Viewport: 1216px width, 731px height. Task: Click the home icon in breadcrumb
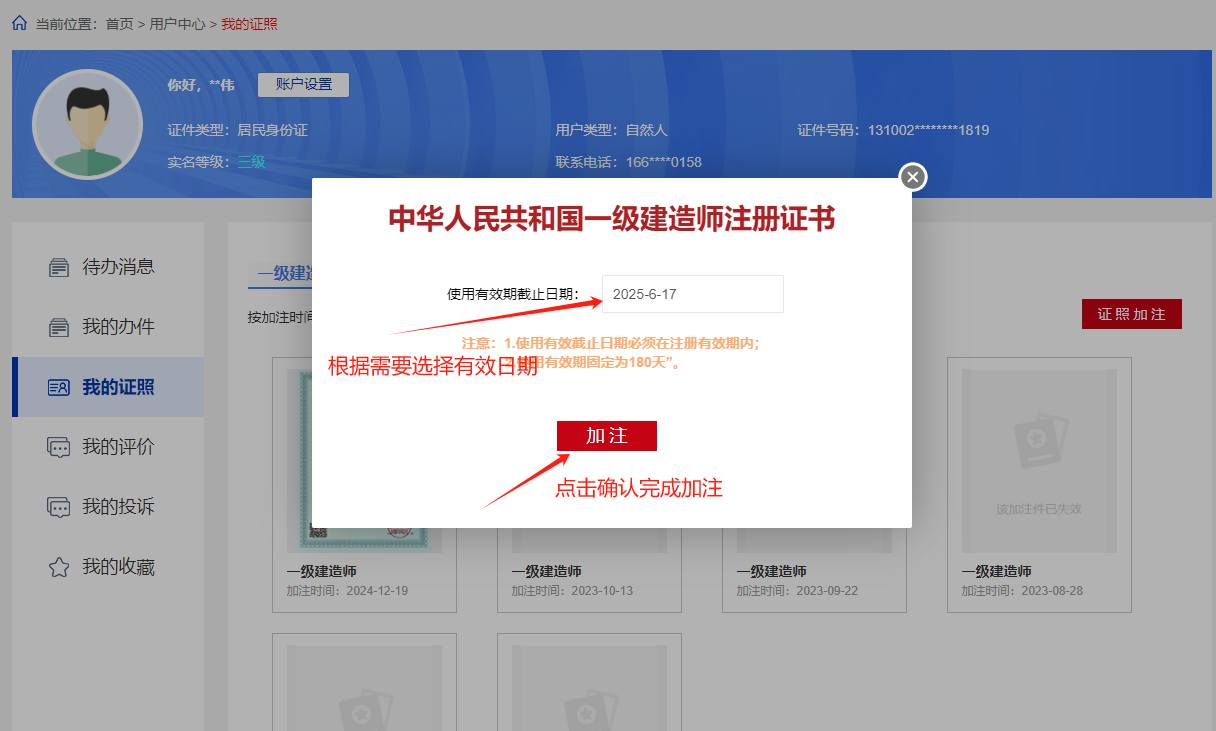pos(19,23)
